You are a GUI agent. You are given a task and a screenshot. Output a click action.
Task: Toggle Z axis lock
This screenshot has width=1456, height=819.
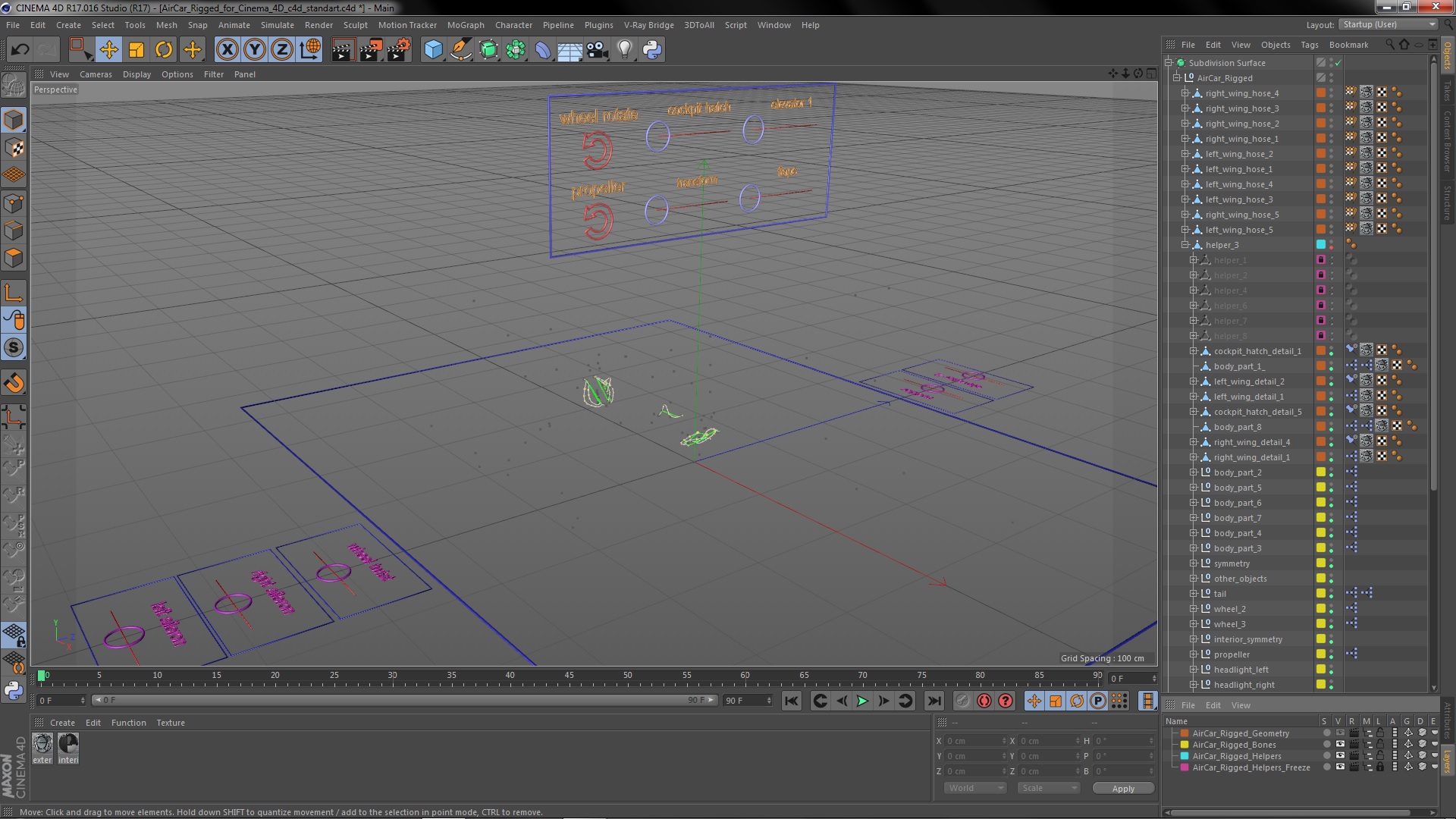click(282, 50)
